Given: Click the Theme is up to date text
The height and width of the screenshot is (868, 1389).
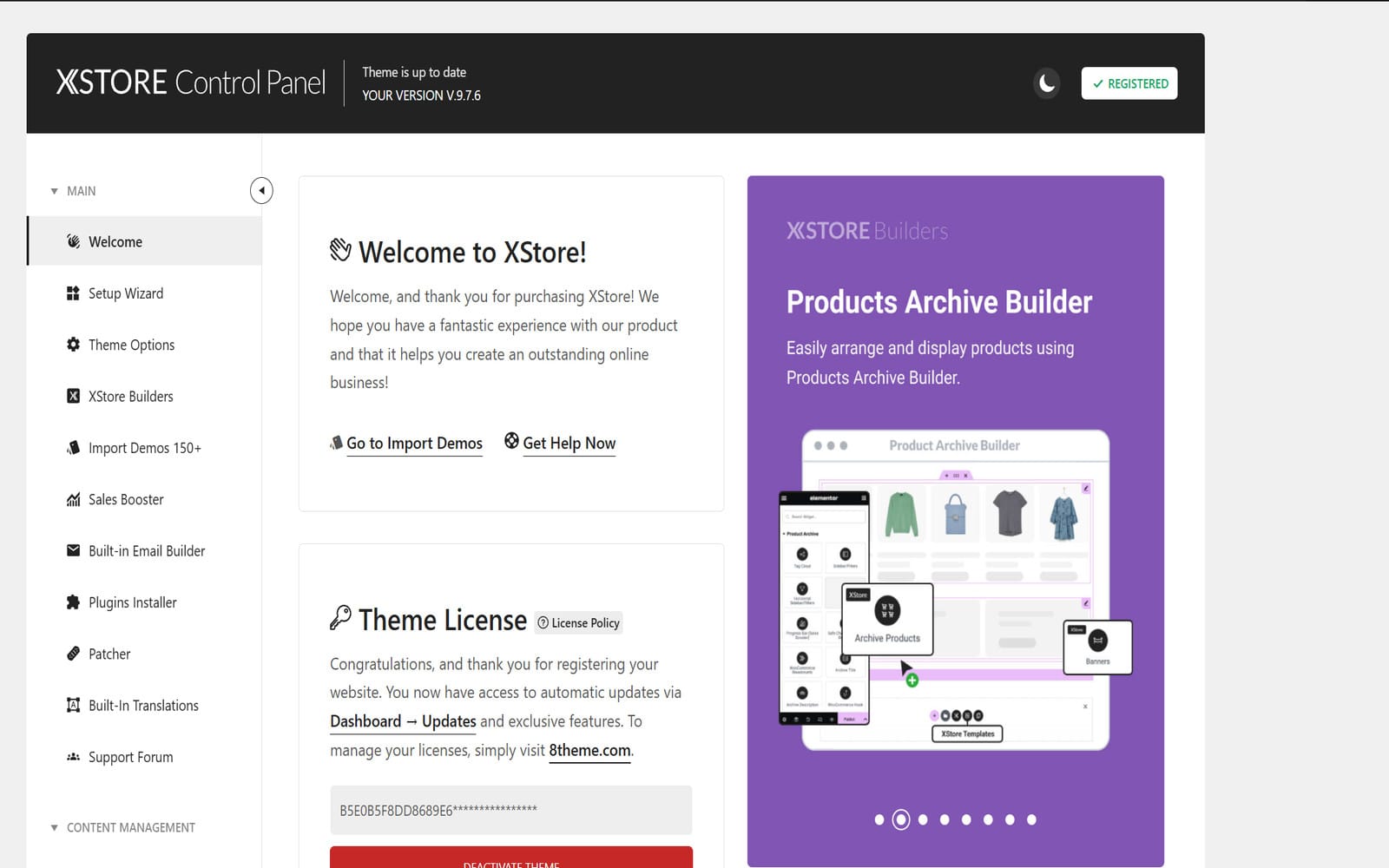Looking at the screenshot, I should pyautogui.click(x=414, y=72).
